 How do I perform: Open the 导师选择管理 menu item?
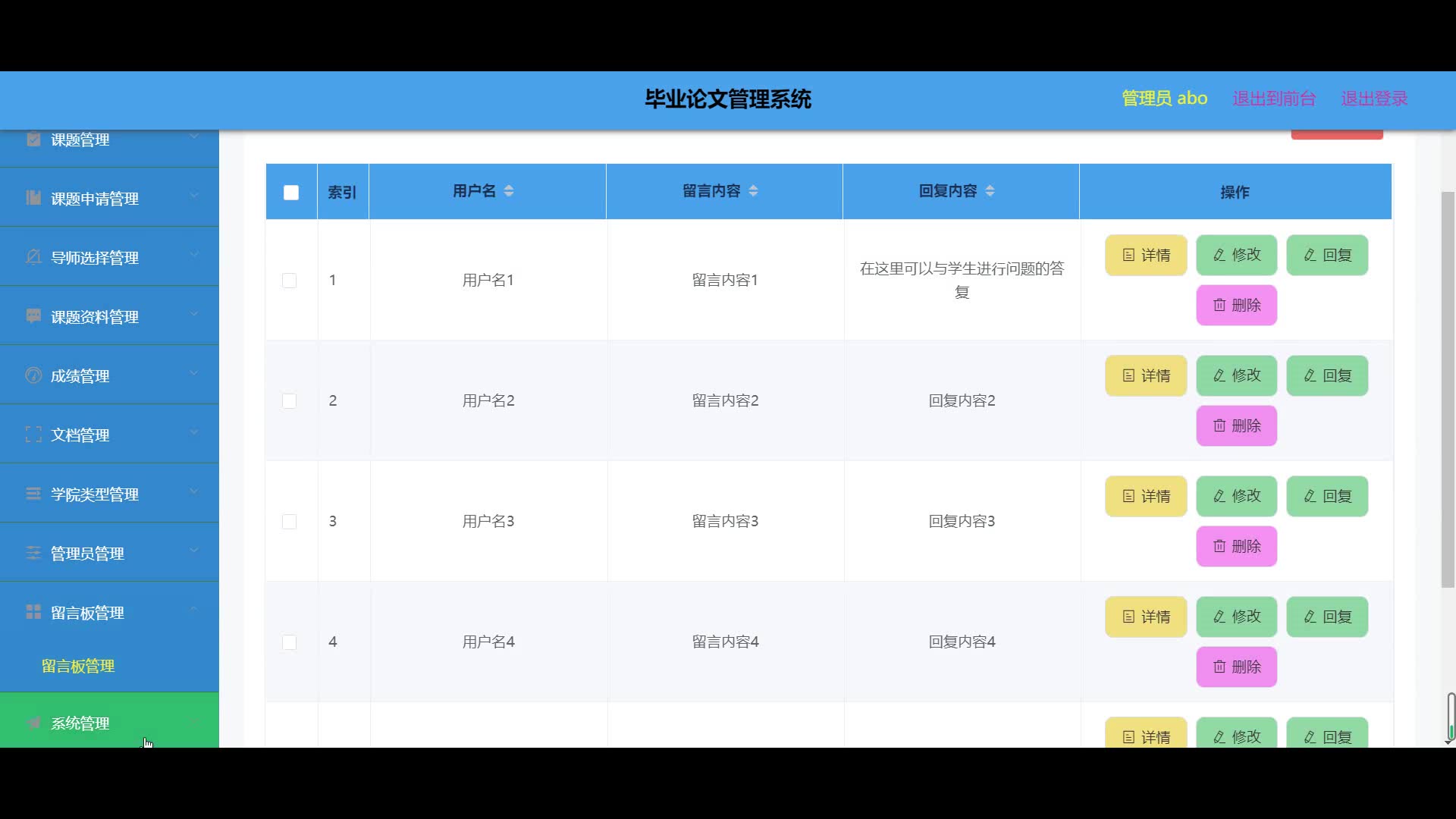[x=109, y=257]
